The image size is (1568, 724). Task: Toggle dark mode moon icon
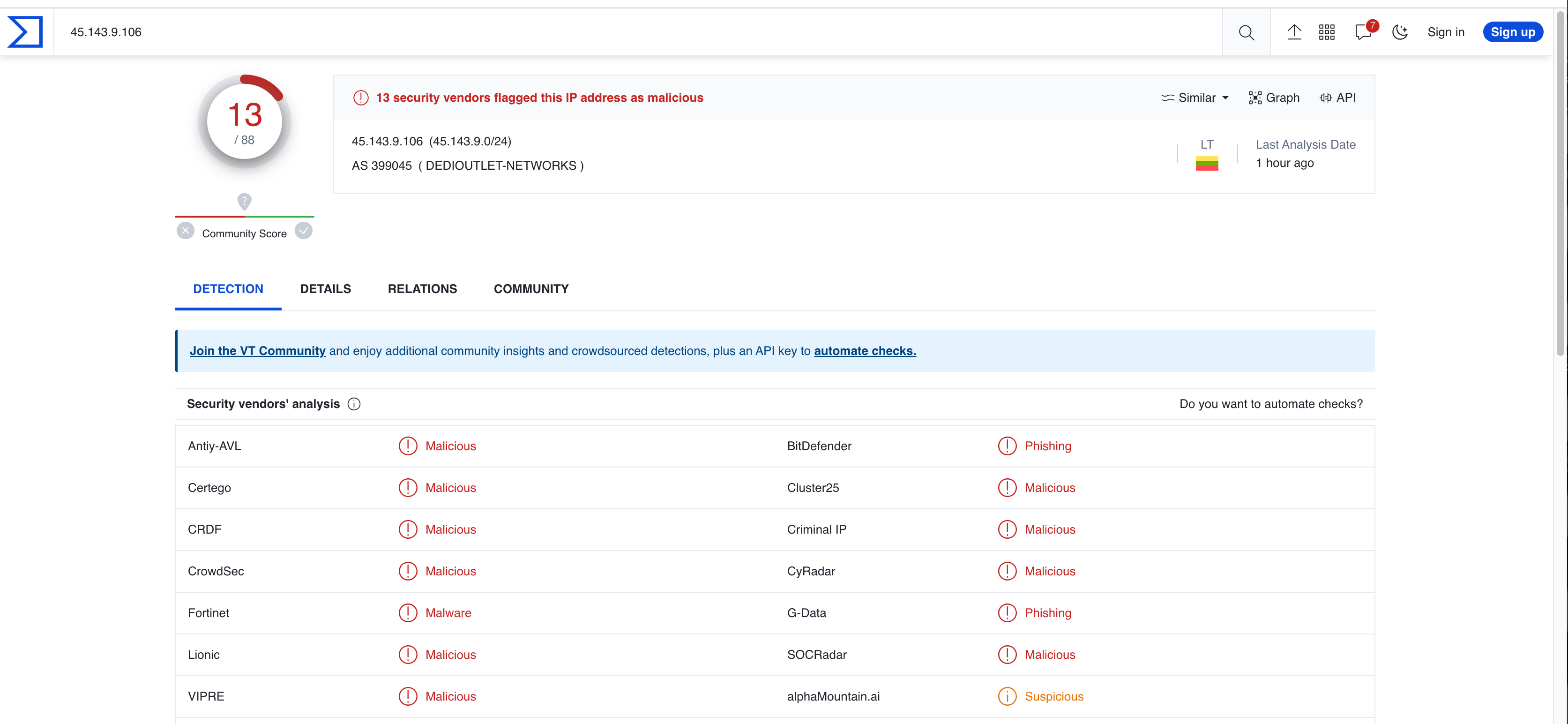pos(1400,32)
